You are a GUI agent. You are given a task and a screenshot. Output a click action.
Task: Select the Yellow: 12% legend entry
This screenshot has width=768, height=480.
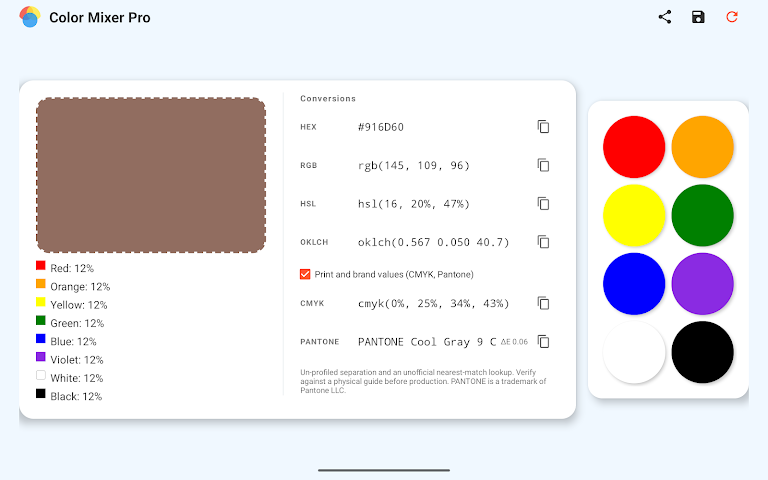click(x=72, y=304)
